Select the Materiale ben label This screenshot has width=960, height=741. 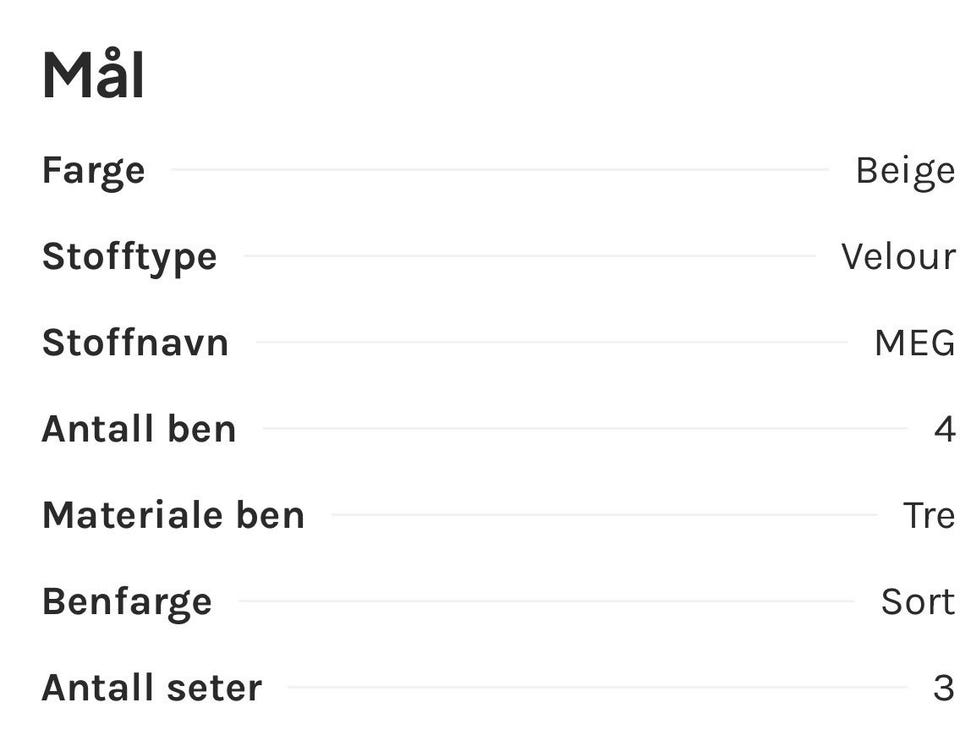point(173,515)
